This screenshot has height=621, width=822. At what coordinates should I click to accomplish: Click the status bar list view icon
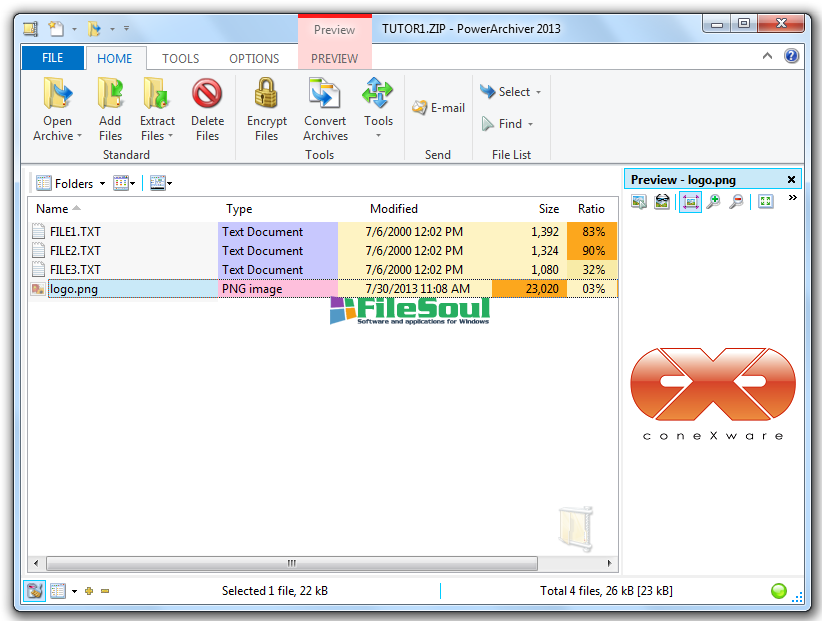(x=58, y=591)
